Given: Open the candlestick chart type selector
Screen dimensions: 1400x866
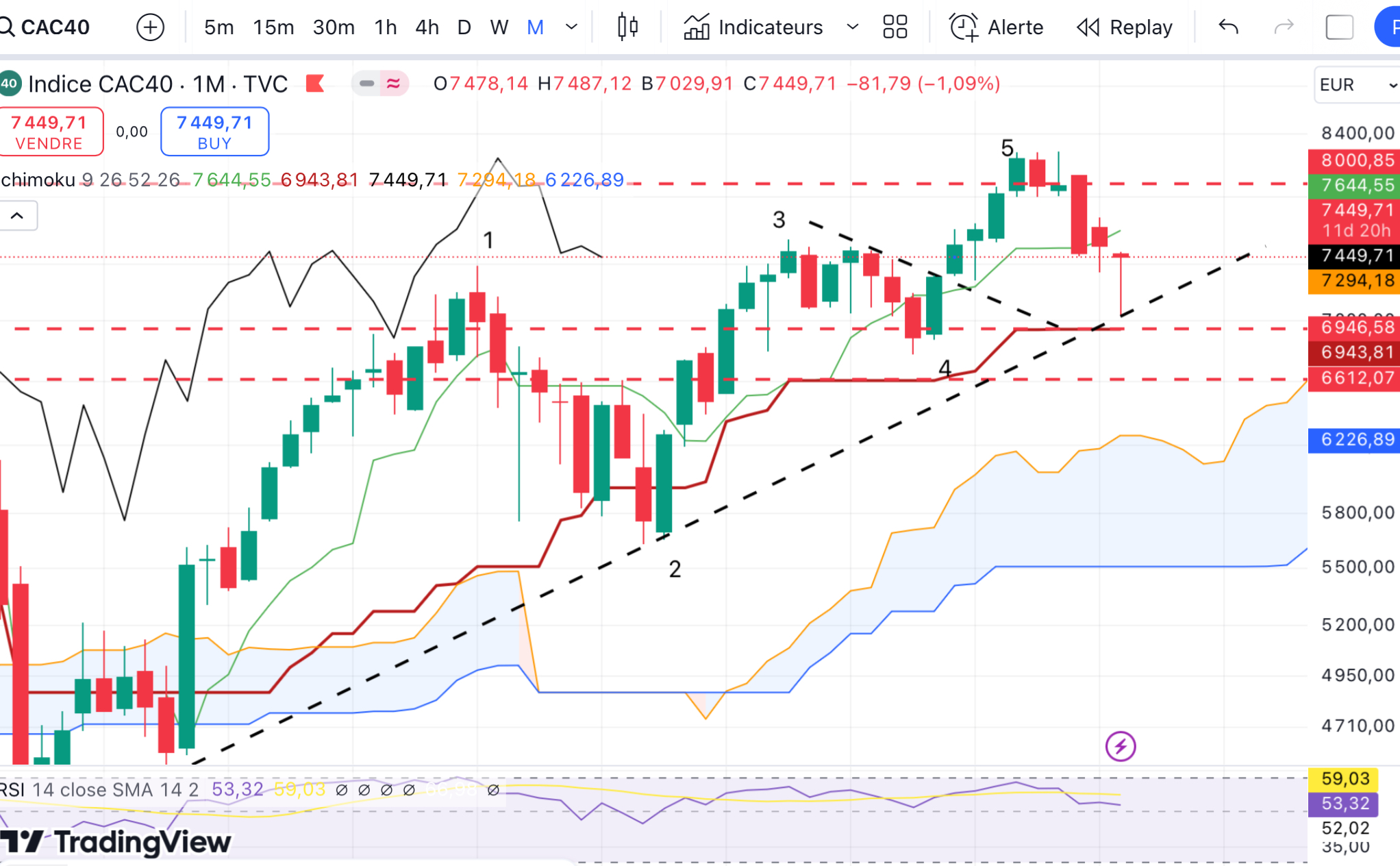Looking at the screenshot, I should pyautogui.click(x=627, y=27).
